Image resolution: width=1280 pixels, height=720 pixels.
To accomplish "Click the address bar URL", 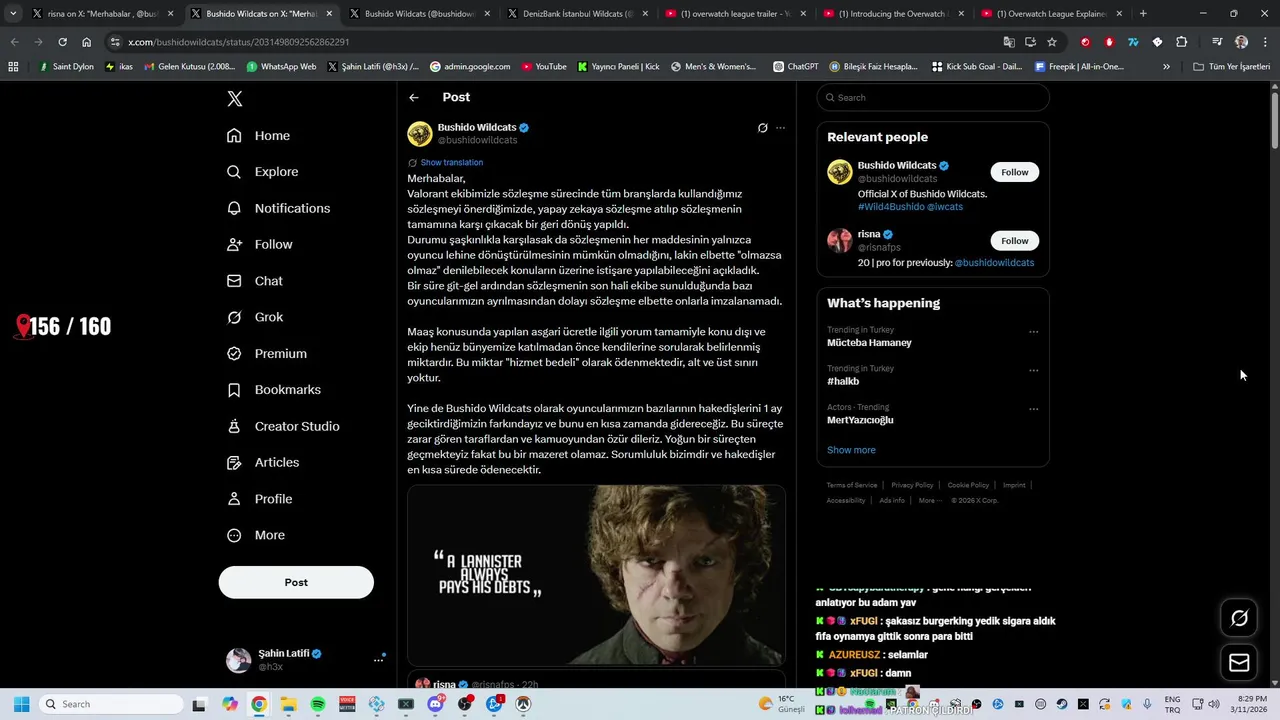I will click(x=239, y=42).
